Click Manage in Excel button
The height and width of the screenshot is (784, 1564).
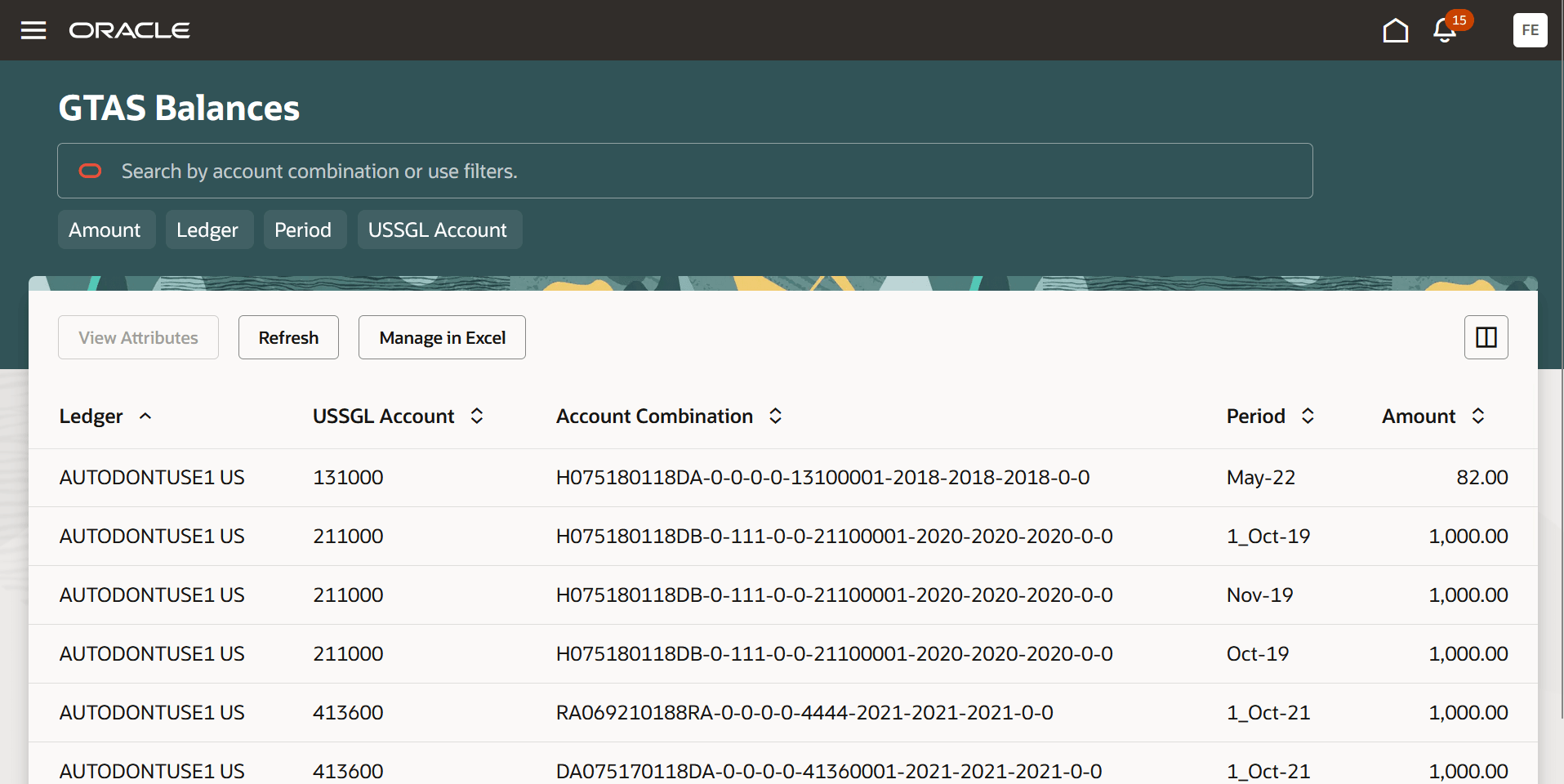pyautogui.click(x=442, y=337)
